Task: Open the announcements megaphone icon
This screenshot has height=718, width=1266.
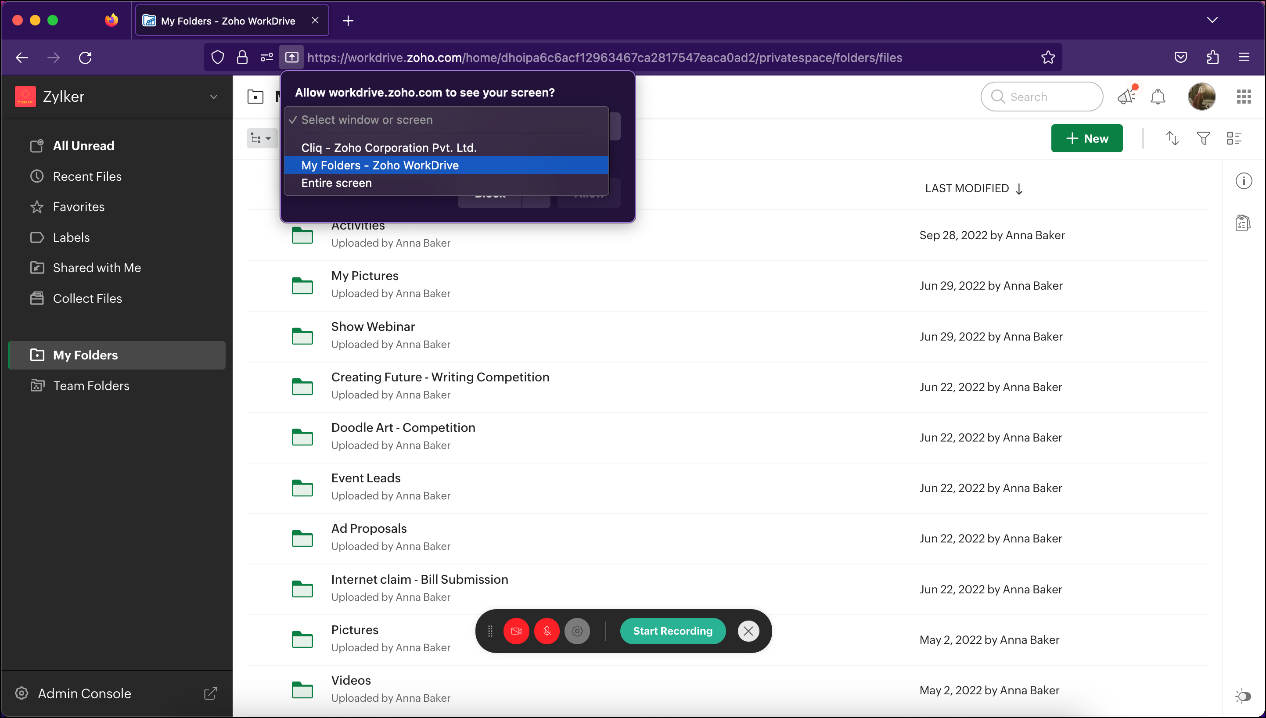Action: pos(1127,96)
